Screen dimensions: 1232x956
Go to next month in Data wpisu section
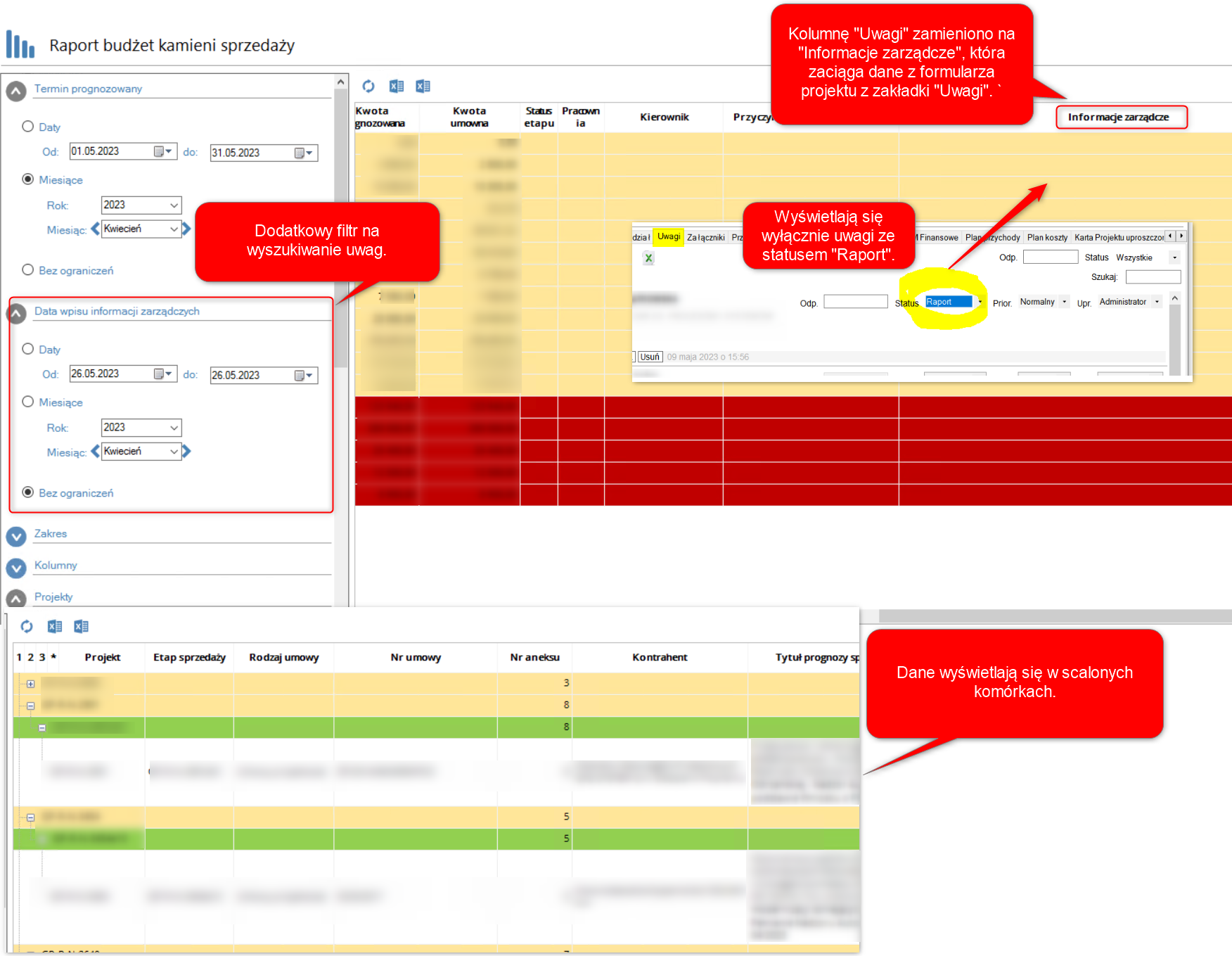point(186,451)
